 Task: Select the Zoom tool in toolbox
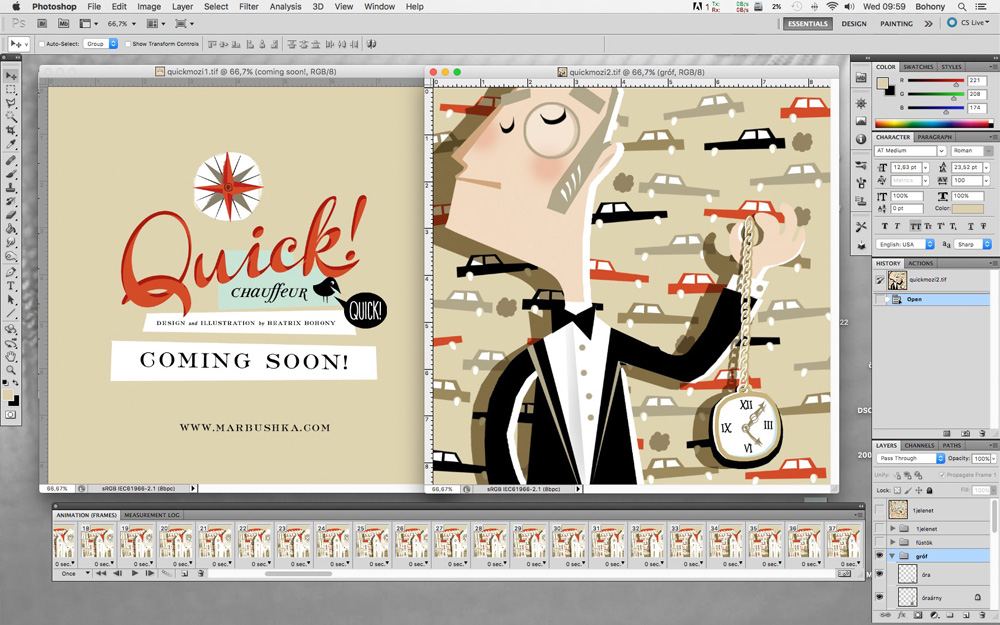11,370
